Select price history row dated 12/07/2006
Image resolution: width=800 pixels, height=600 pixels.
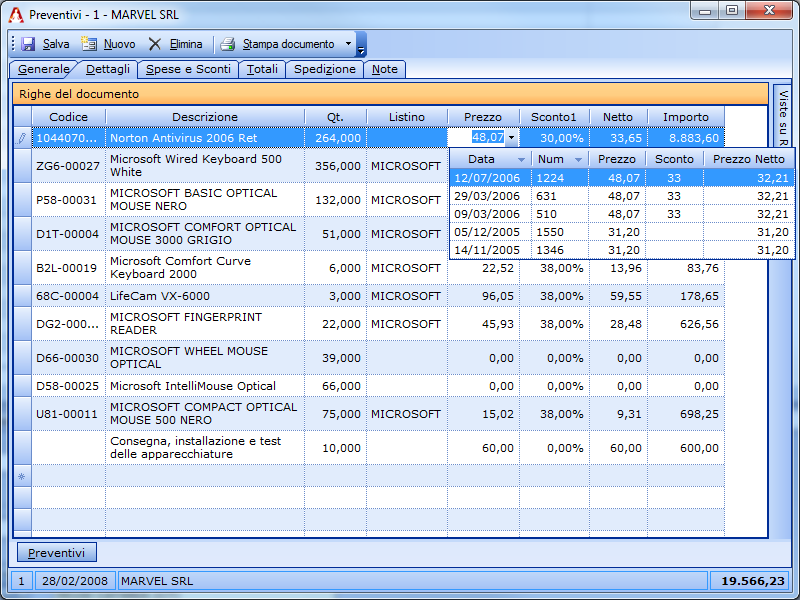pyautogui.click(x=621, y=178)
